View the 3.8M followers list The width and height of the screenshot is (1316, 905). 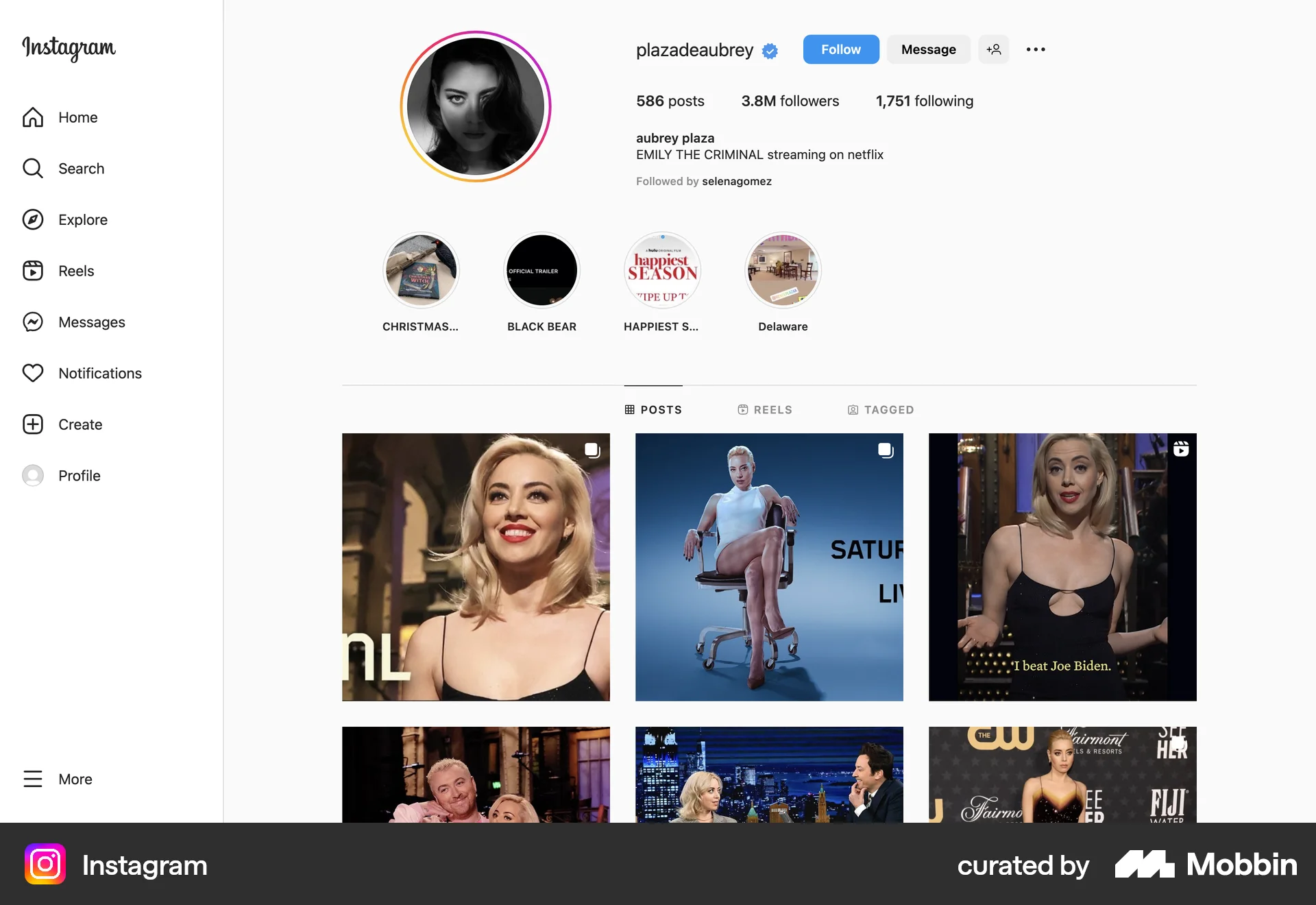(x=790, y=101)
